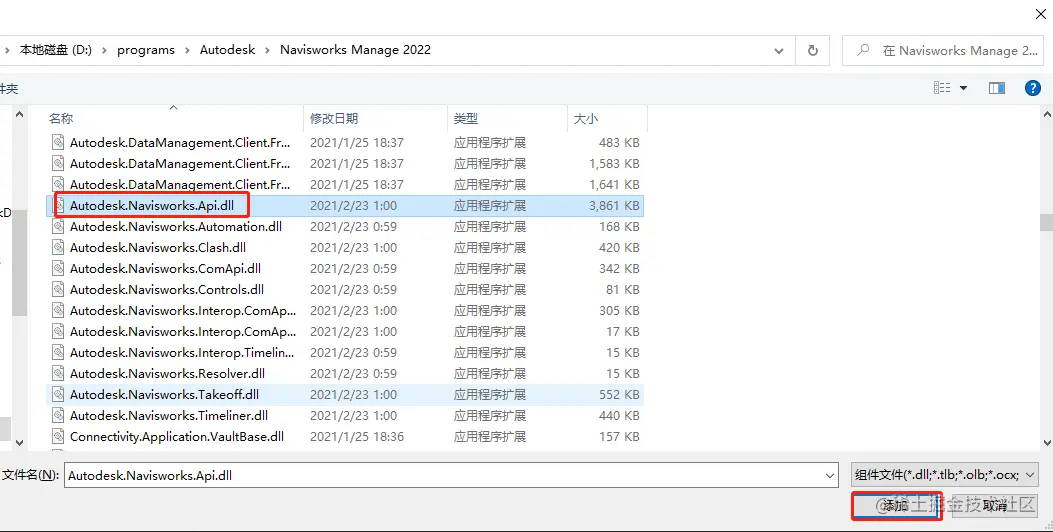The width and height of the screenshot is (1053, 532).
Task: Open the blue help question-mark icon
Action: click(1033, 88)
